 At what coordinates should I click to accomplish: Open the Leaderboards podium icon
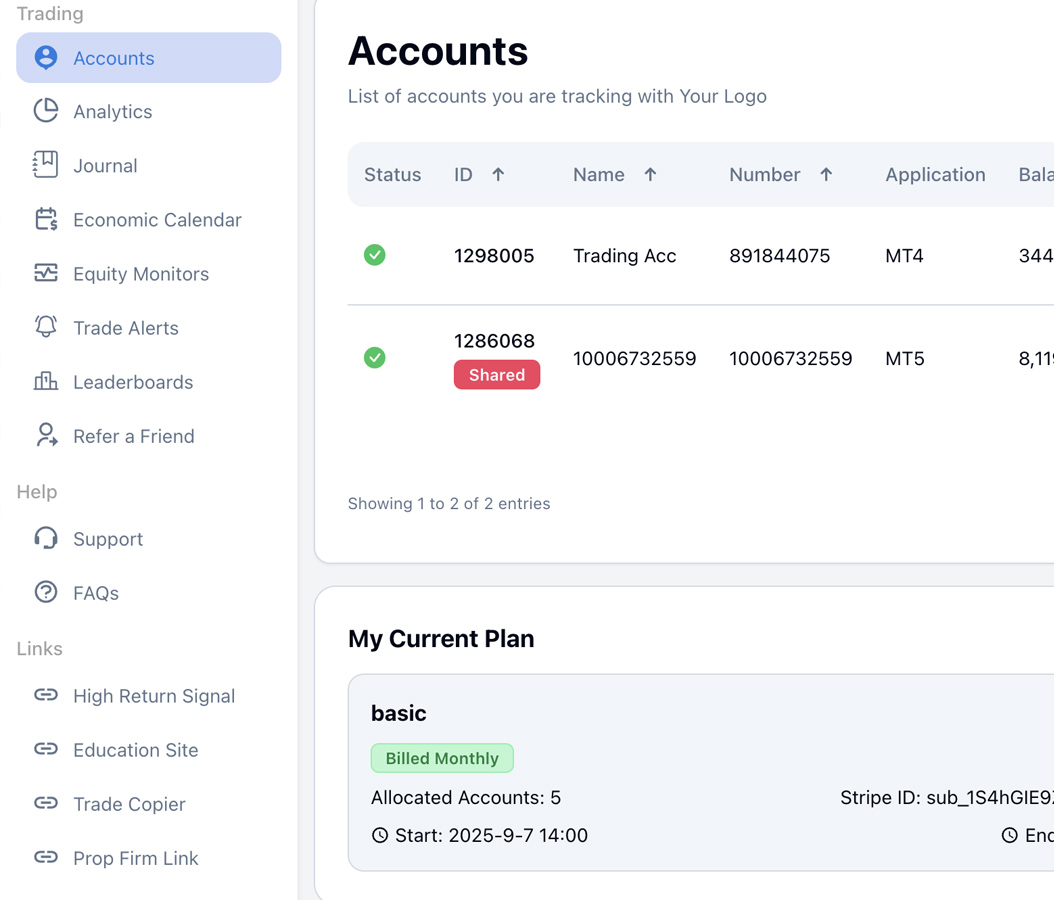coord(46,381)
